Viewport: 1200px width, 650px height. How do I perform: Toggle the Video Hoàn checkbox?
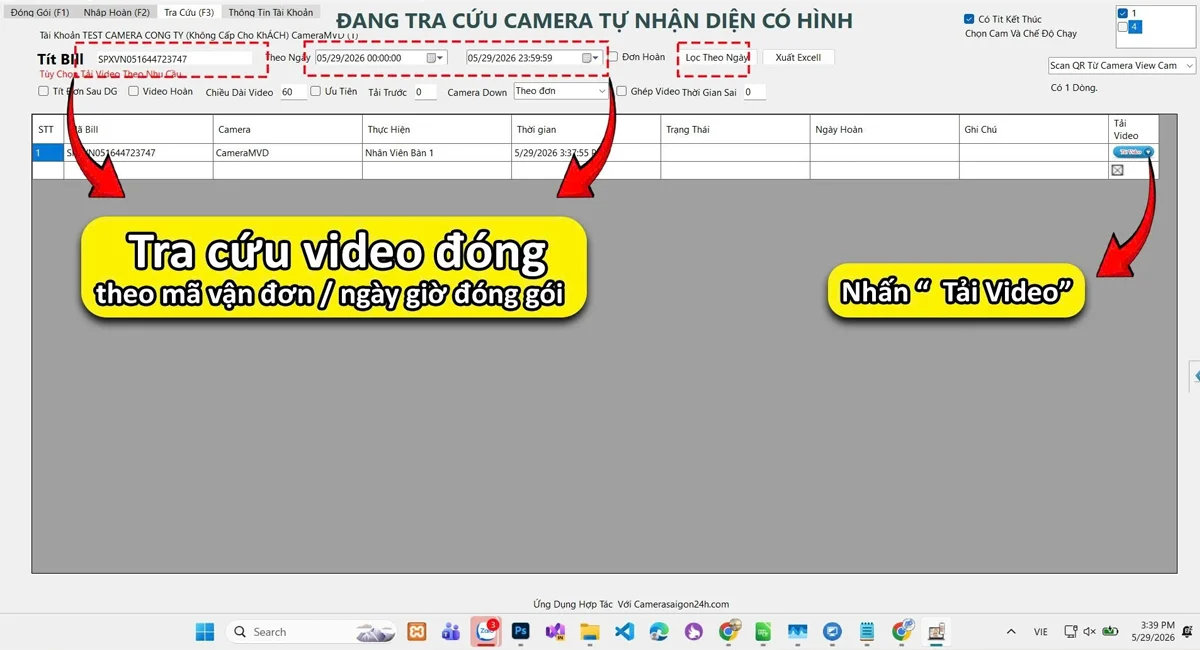[133, 91]
